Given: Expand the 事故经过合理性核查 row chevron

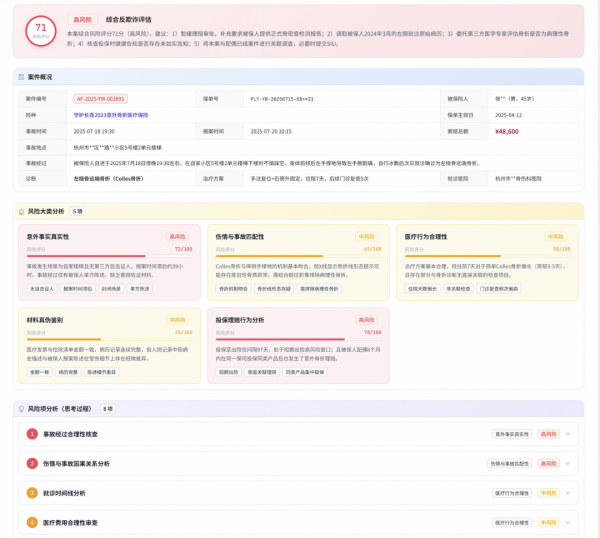Looking at the screenshot, I should [x=568, y=434].
